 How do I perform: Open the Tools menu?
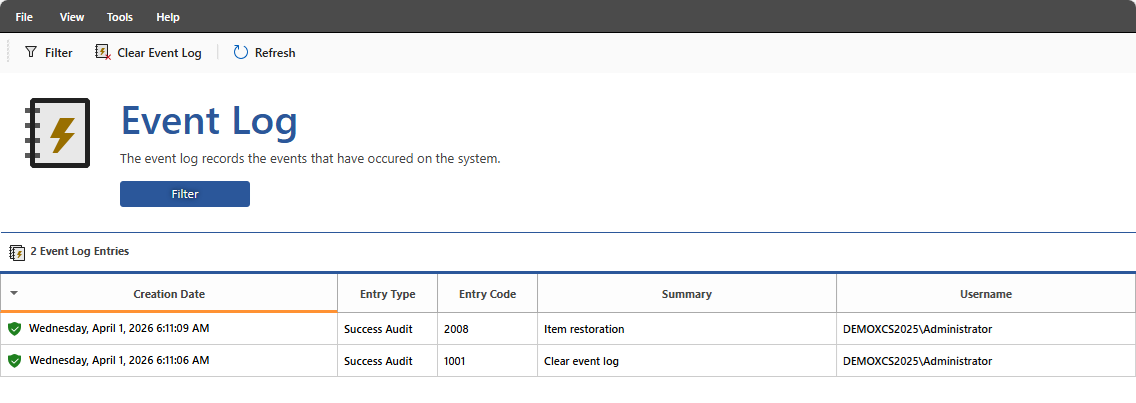120,17
